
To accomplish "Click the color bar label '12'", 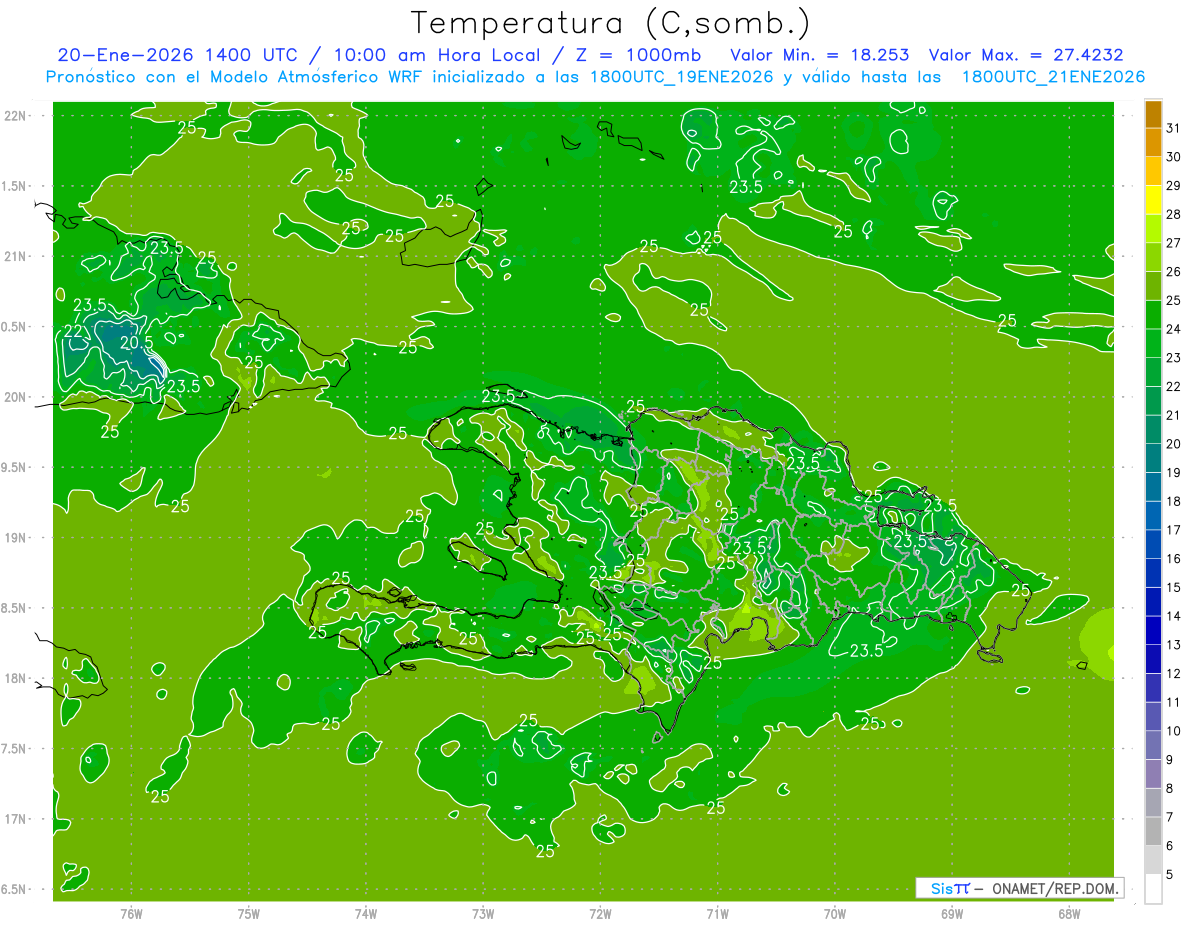I will pos(1174,674).
